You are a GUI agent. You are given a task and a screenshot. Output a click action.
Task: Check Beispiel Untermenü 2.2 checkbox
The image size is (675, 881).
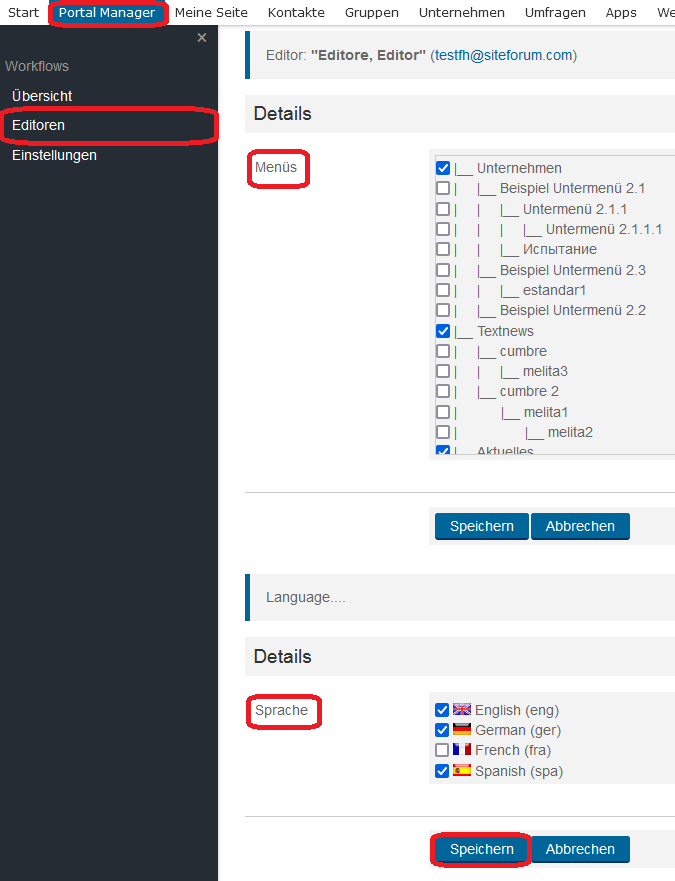coord(443,310)
